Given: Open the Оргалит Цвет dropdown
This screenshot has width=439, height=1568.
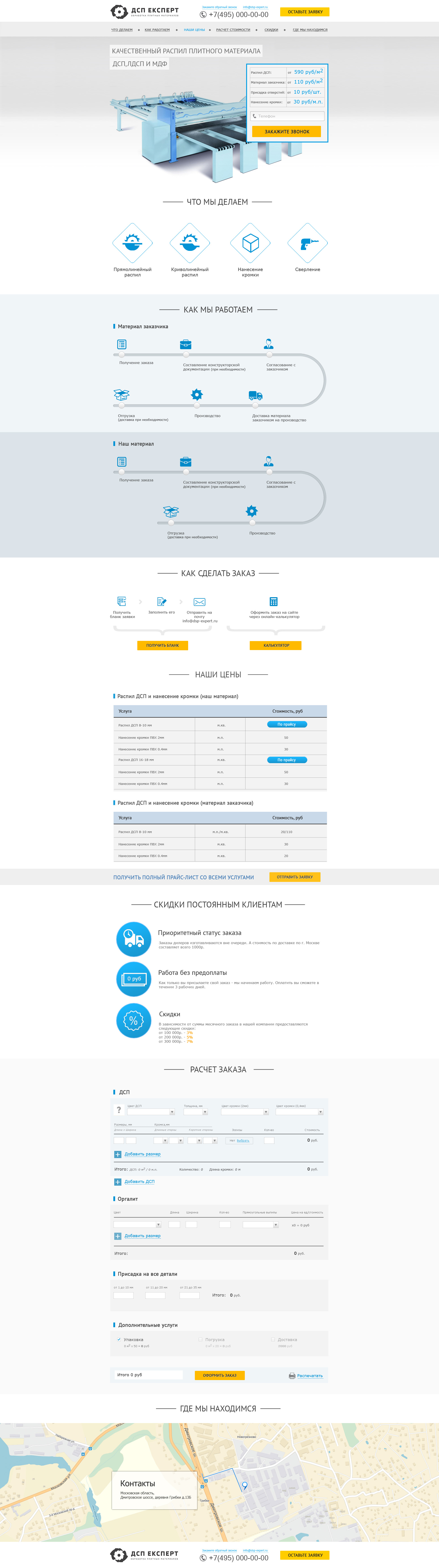Looking at the screenshot, I should point(138,1225).
